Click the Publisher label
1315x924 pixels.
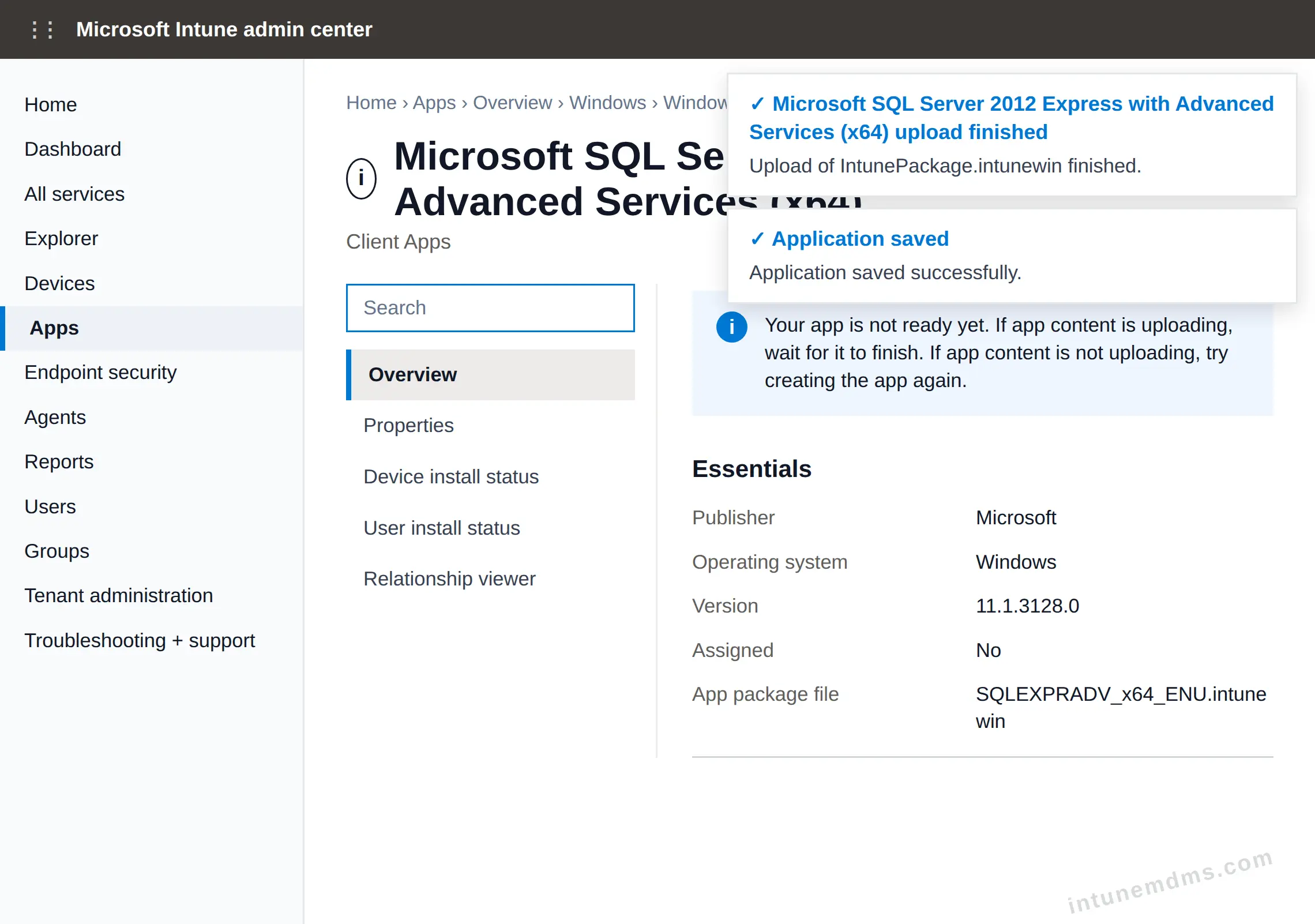(x=733, y=518)
